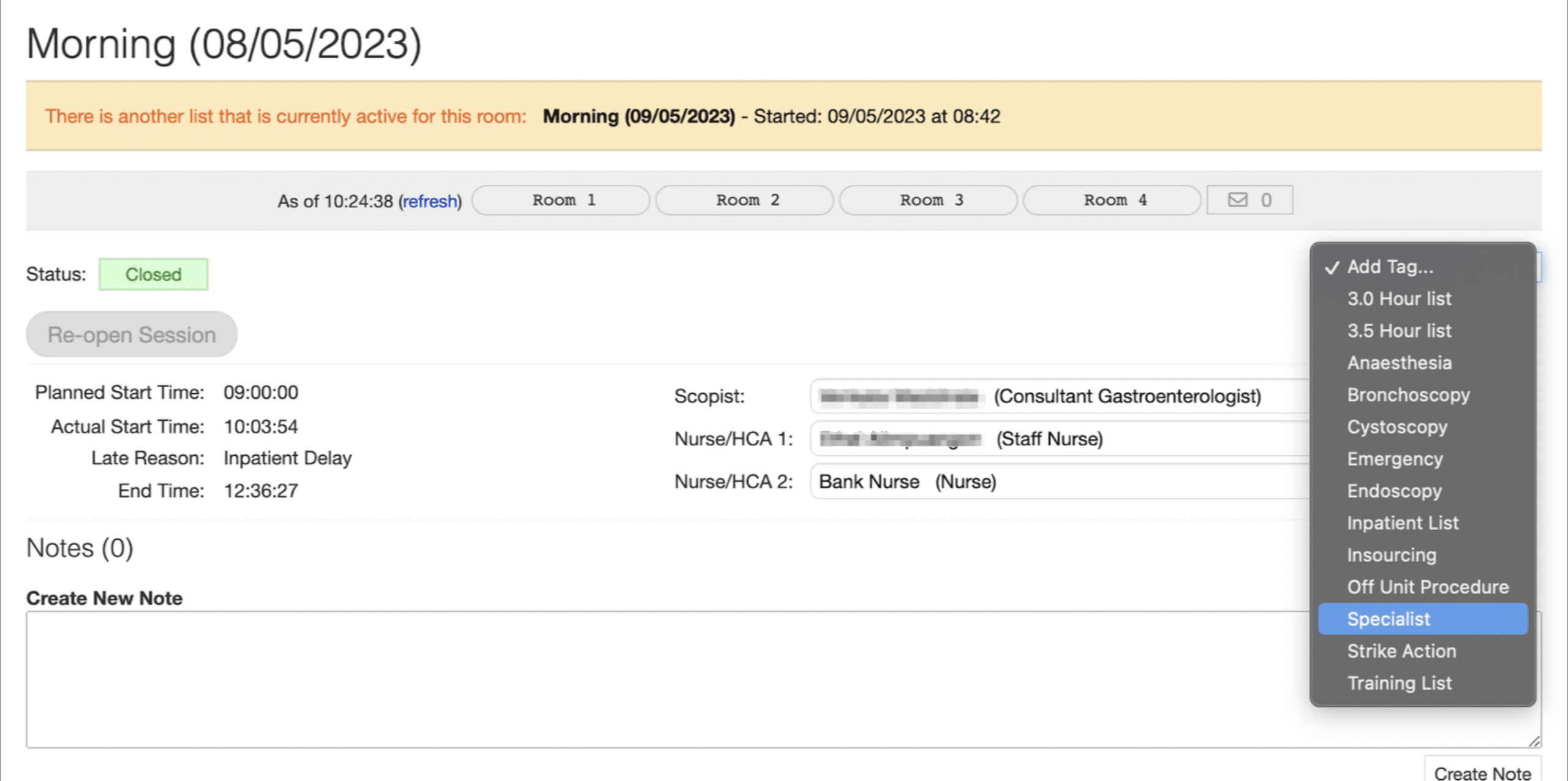Open the active Morning (09/05/2023) list
1568x781 pixels.
(x=639, y=116)
